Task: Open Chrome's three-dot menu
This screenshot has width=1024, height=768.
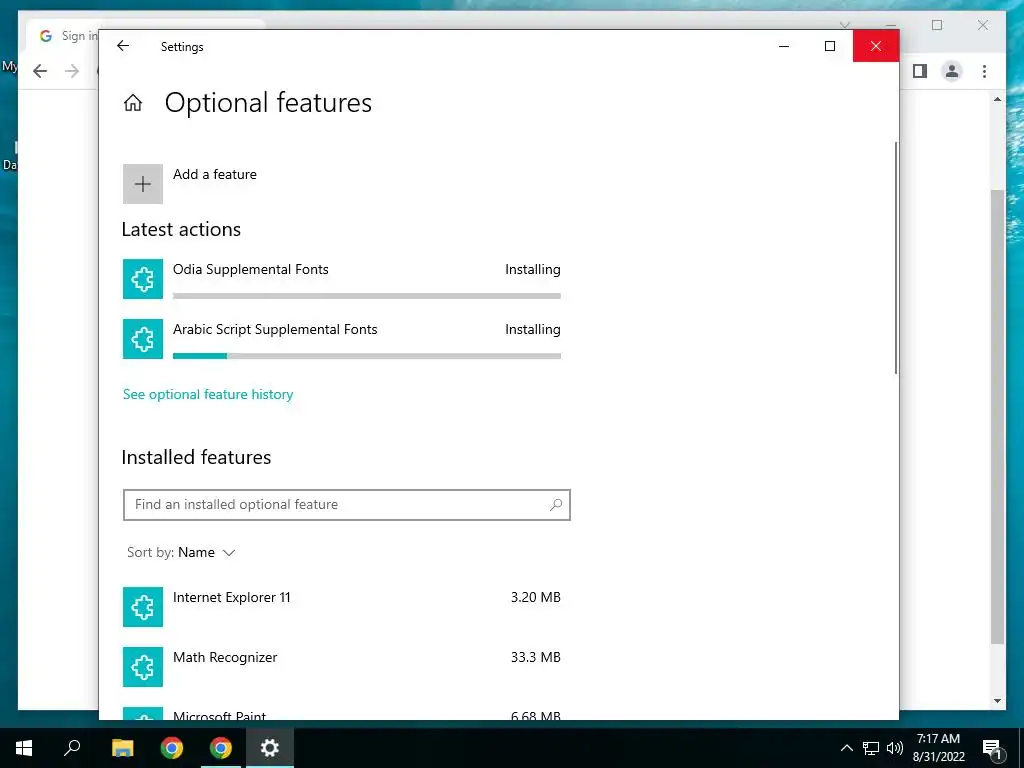Action: (x=984, y=71)
